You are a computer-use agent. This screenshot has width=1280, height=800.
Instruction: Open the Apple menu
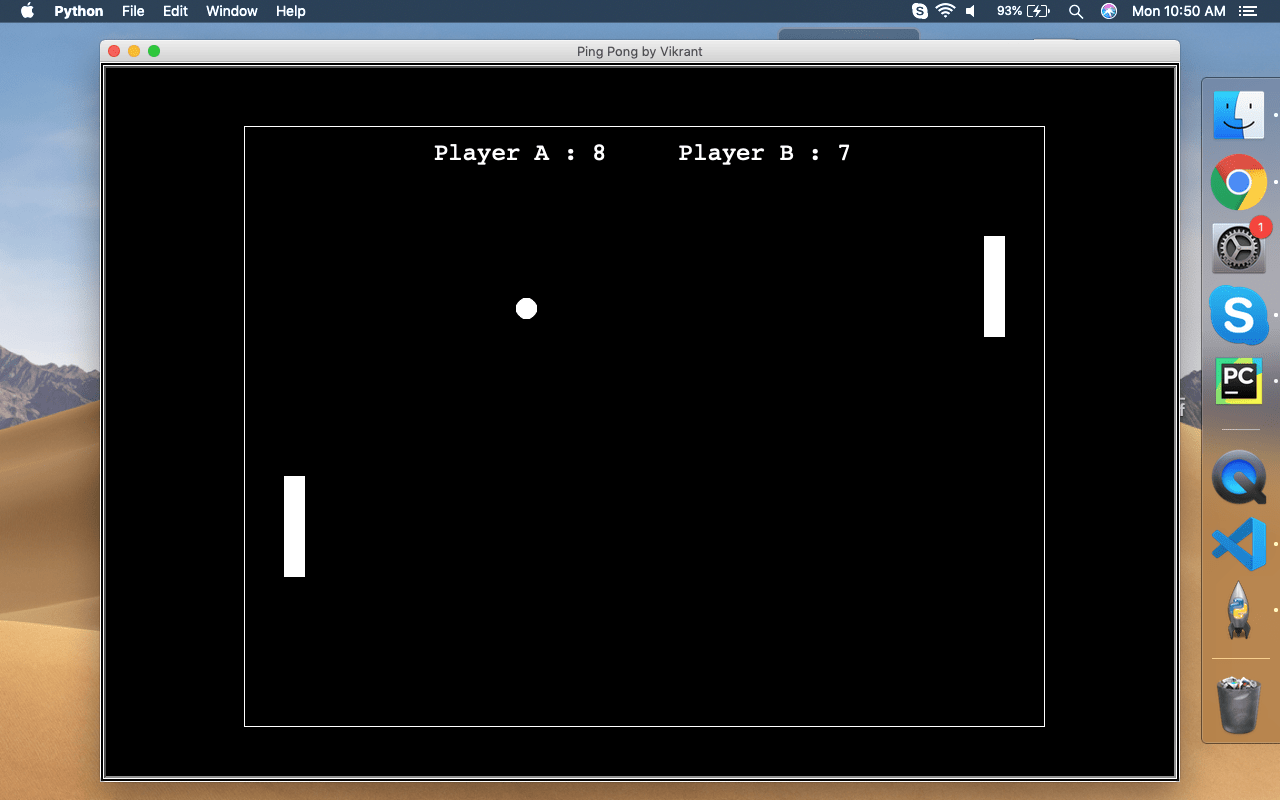tap(27, 11)
